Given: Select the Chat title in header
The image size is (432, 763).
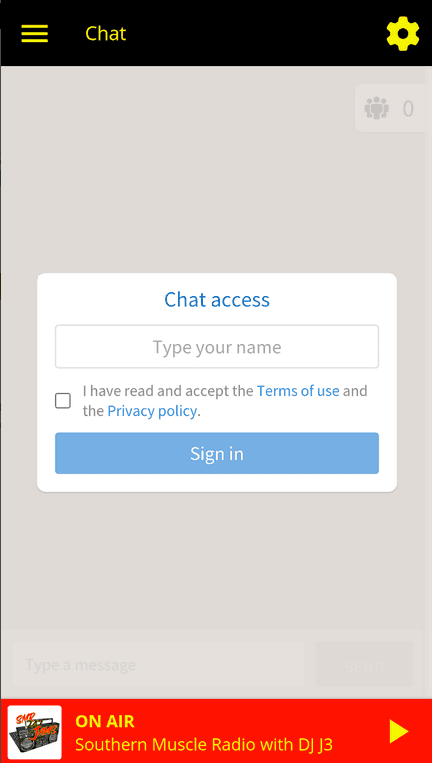Looking at the screenshot, I should 106,34.
